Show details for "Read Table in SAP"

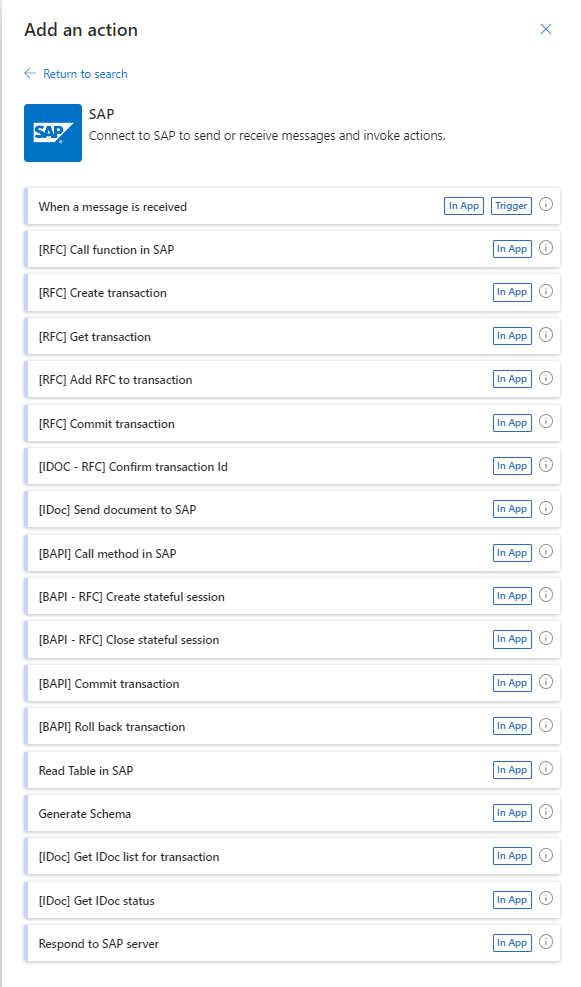pos(545,769)
